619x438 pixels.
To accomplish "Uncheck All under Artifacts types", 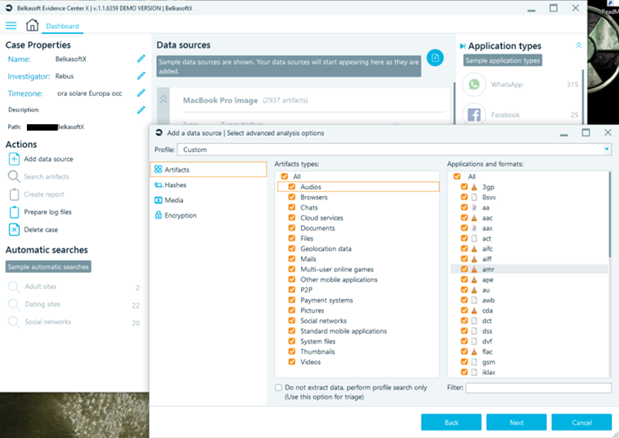I will pos(284,176).
